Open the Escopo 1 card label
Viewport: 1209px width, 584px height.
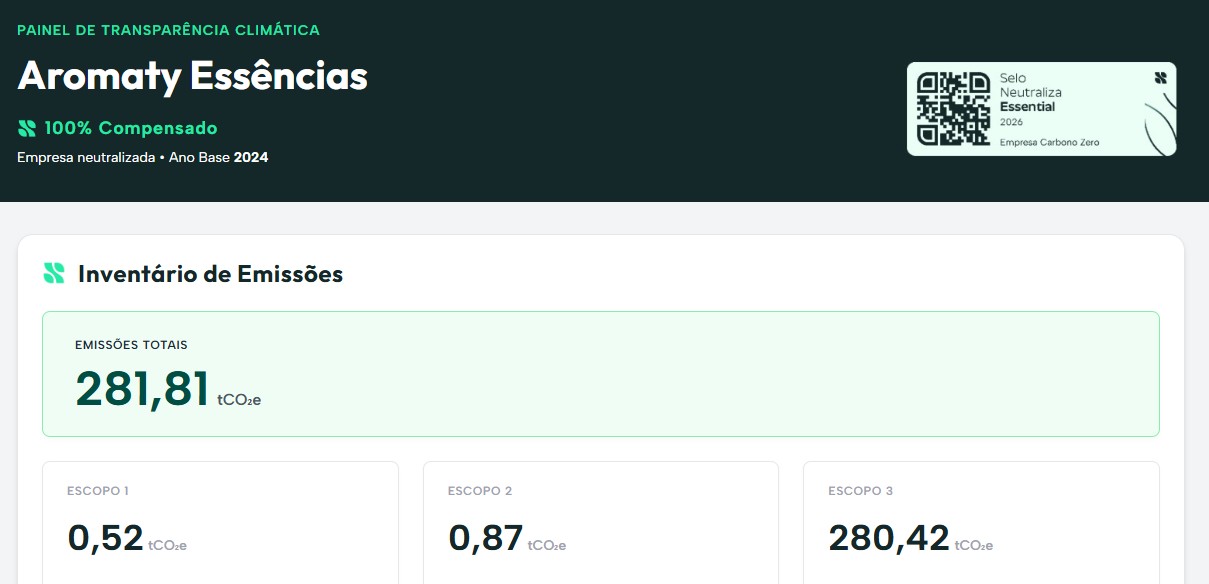98,491
